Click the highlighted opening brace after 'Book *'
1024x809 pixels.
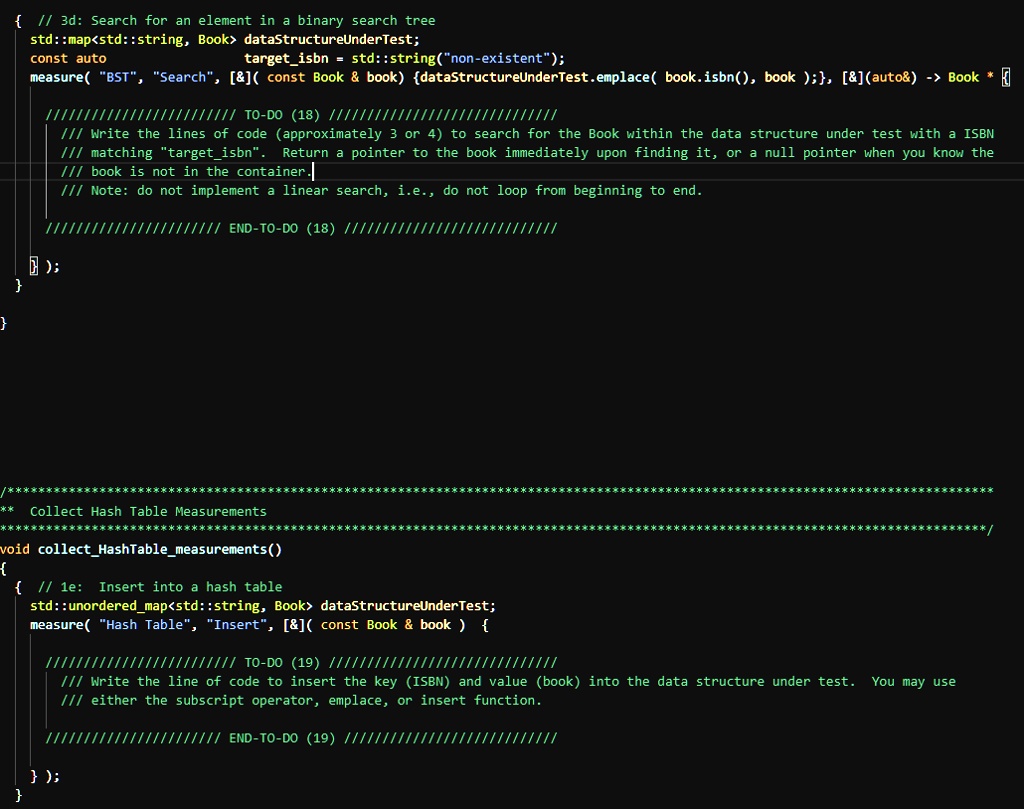coord(1006,77)
